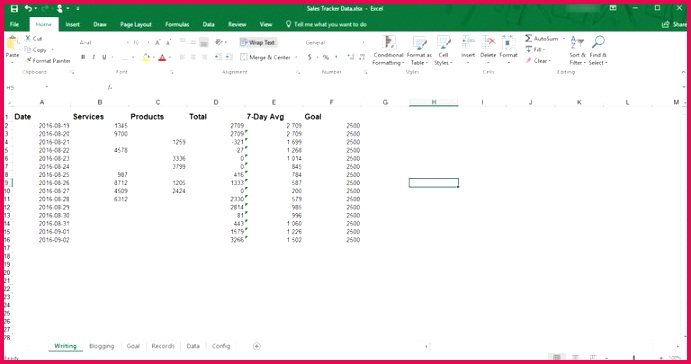The image size is (691, 364).
Task: Expand the Name Box dropdown
Action: tap(47, 87)
